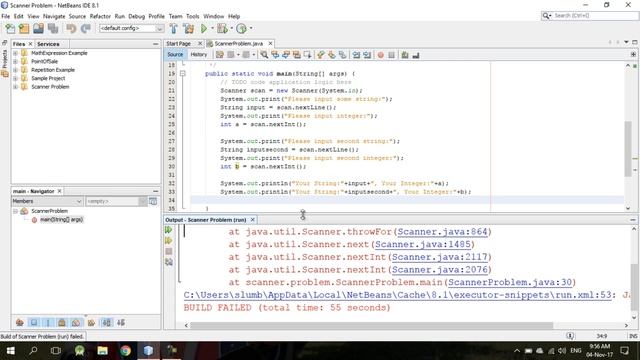Click the Source view button

175,54
